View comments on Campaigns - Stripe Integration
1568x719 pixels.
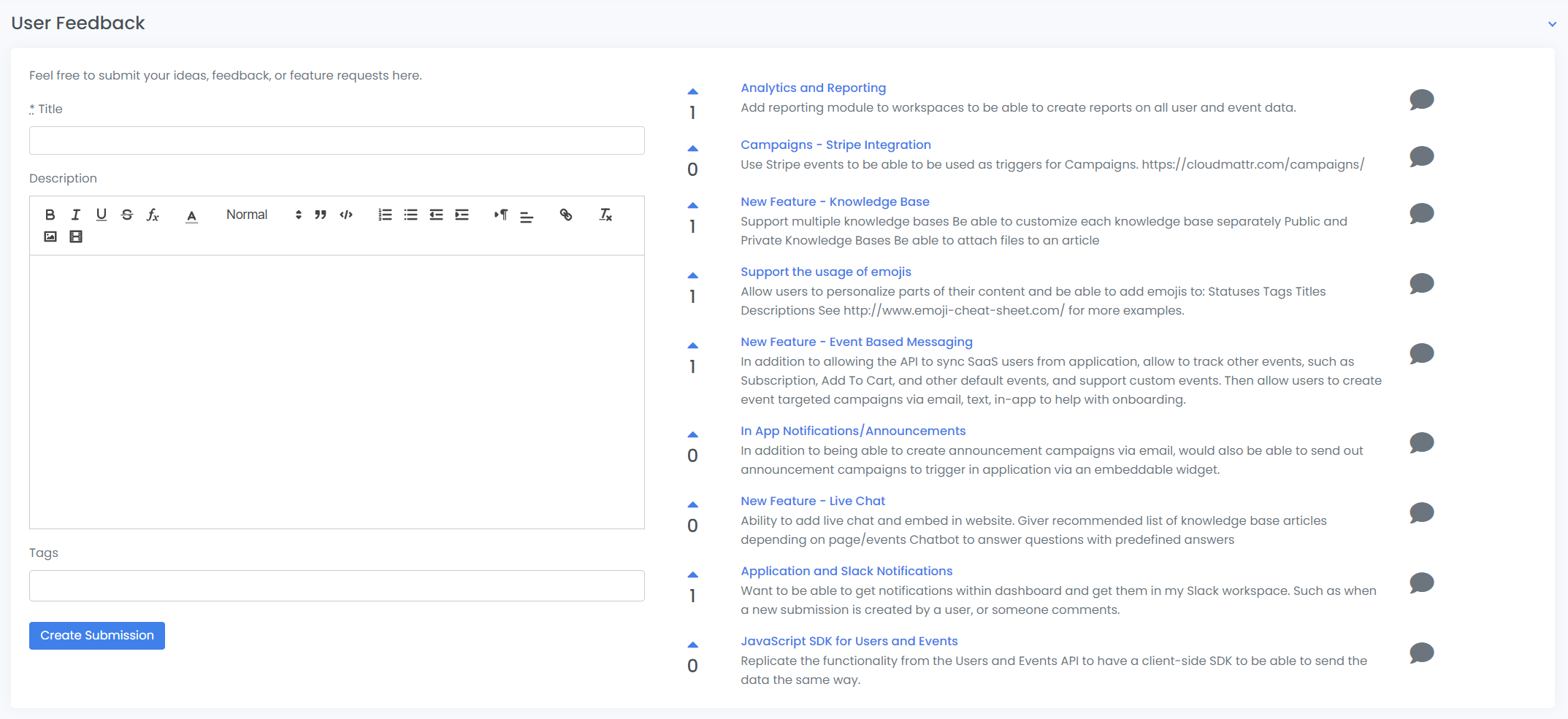(1422, 156)
